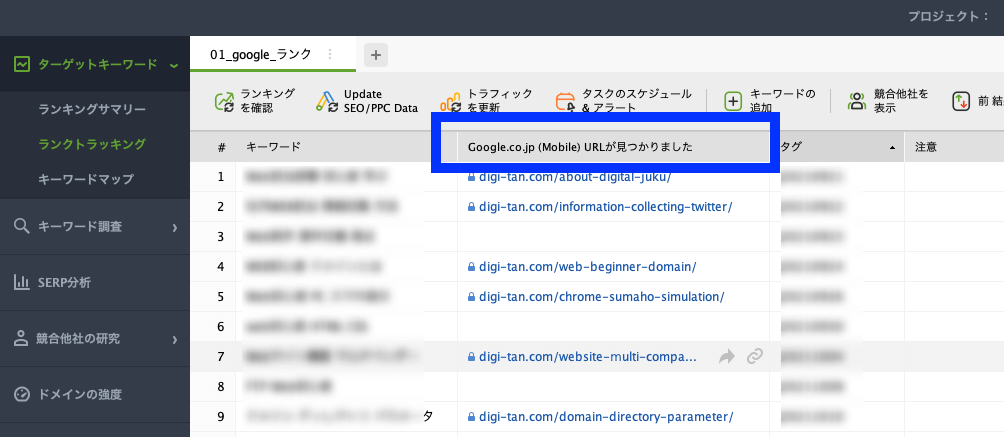
Task: Click the ターゲットキーワード chart icon in sidebar
Action: tap(22, 64)
